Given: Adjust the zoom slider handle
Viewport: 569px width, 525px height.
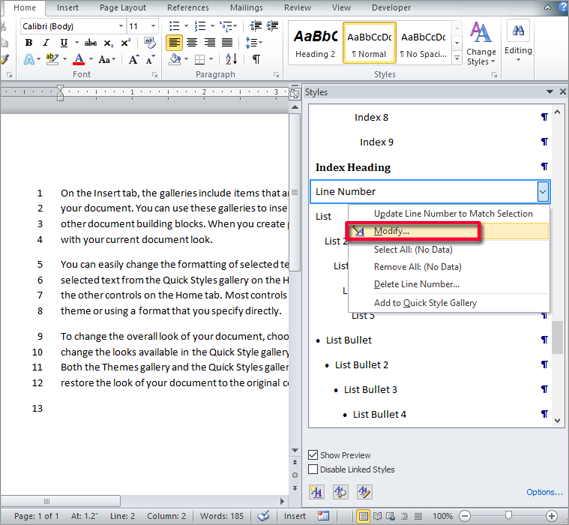Looking at the screenshot, I should (508, 516).
